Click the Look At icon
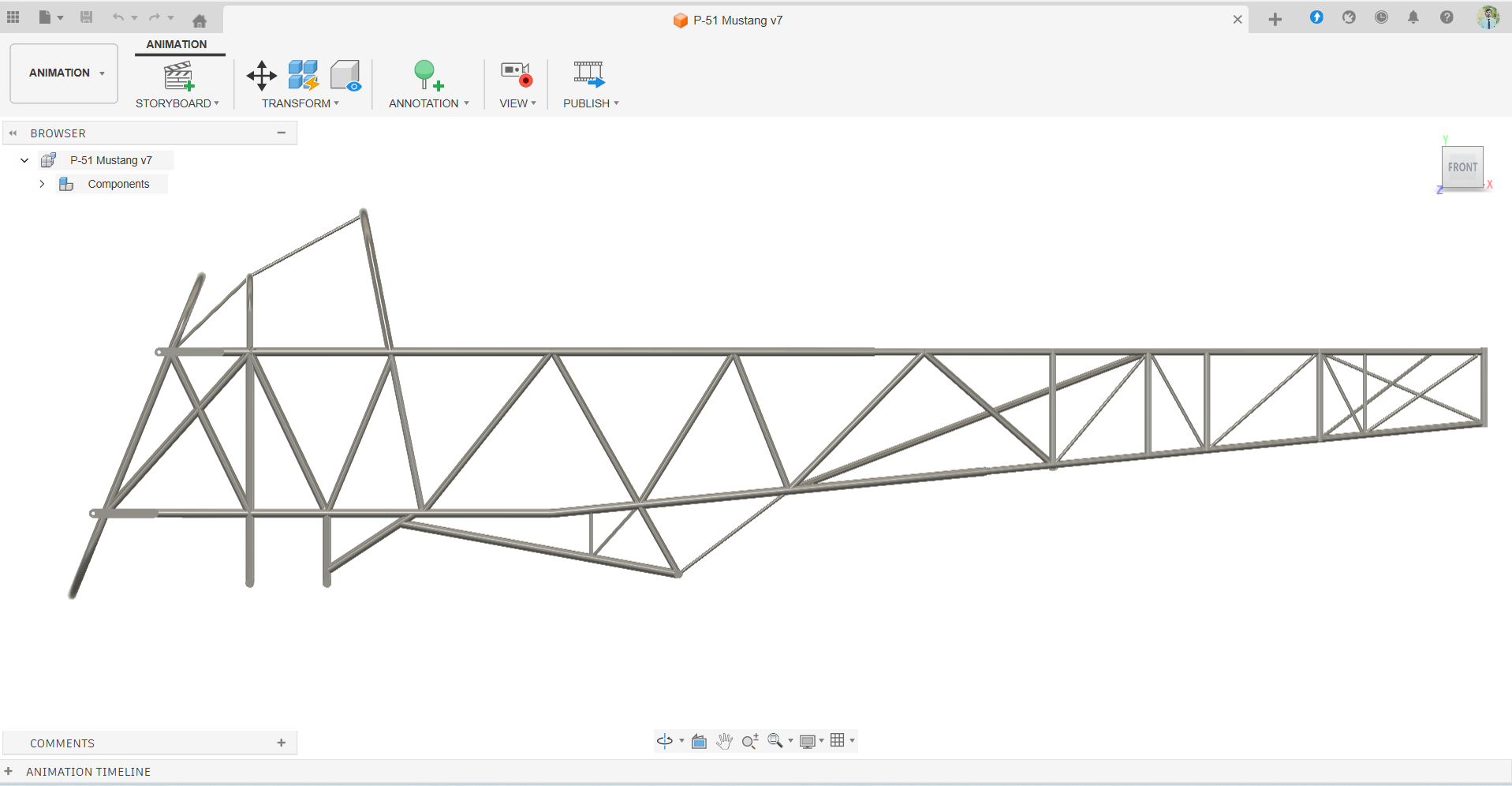This screenshot has width=1512, height=786. pyautogui.click(x=699, y=740)
